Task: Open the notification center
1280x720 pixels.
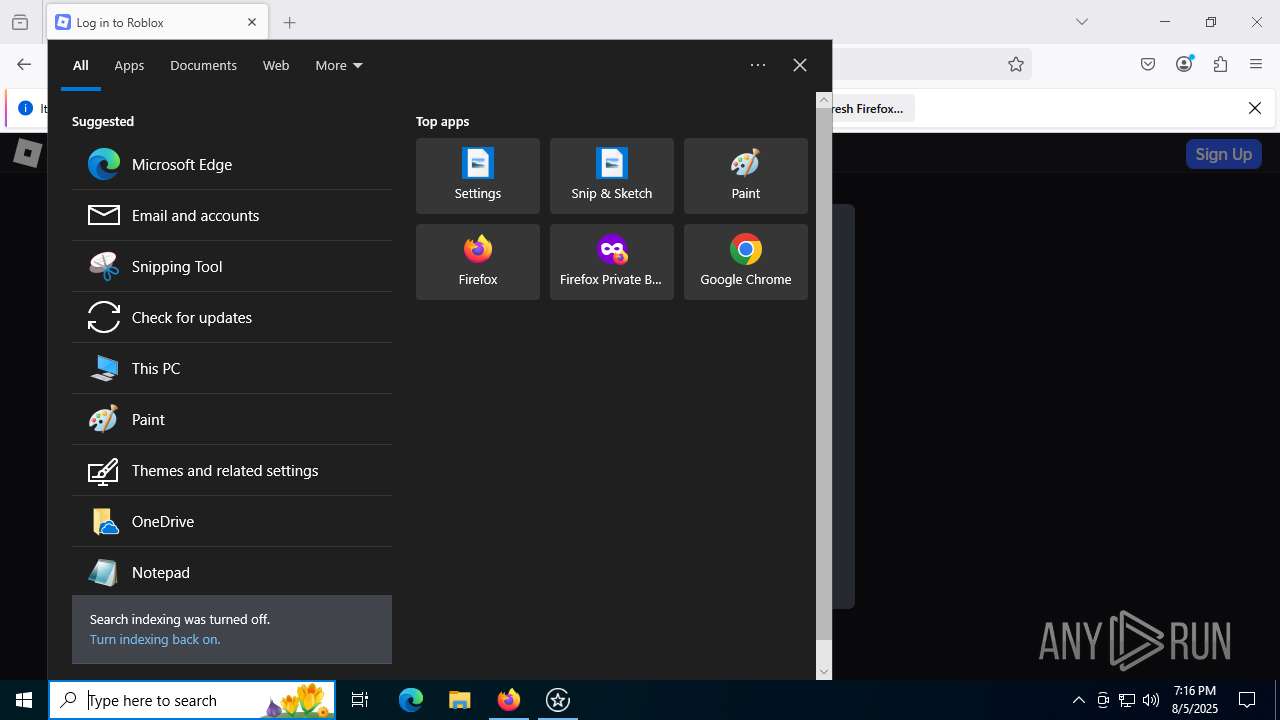Action: point(1247,700)
